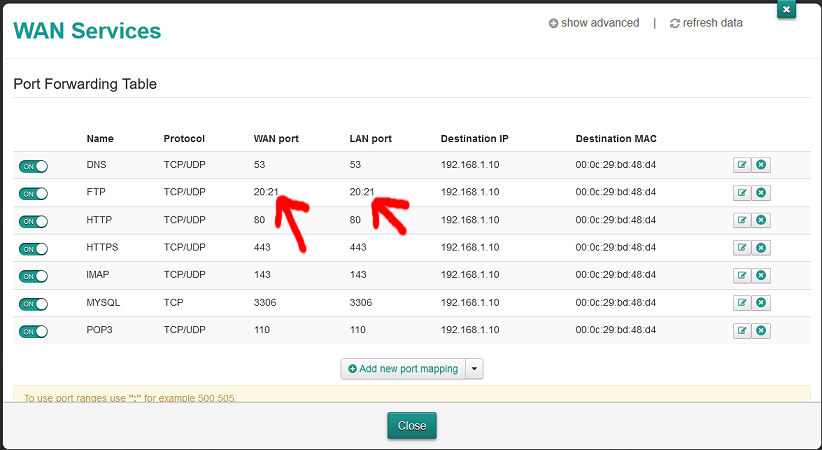Viewport: 822px width, 450px height.
Task: Delete the IMAP port mapping
Action: click(761, 275)
